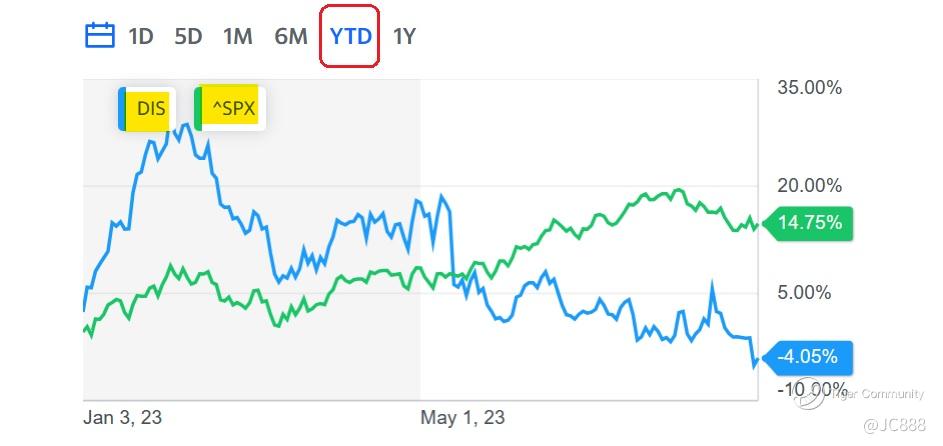The width and height of the screenshot is (943, 446).
Task: Open the calendar date range icon
Action: [x=100, y=36]
